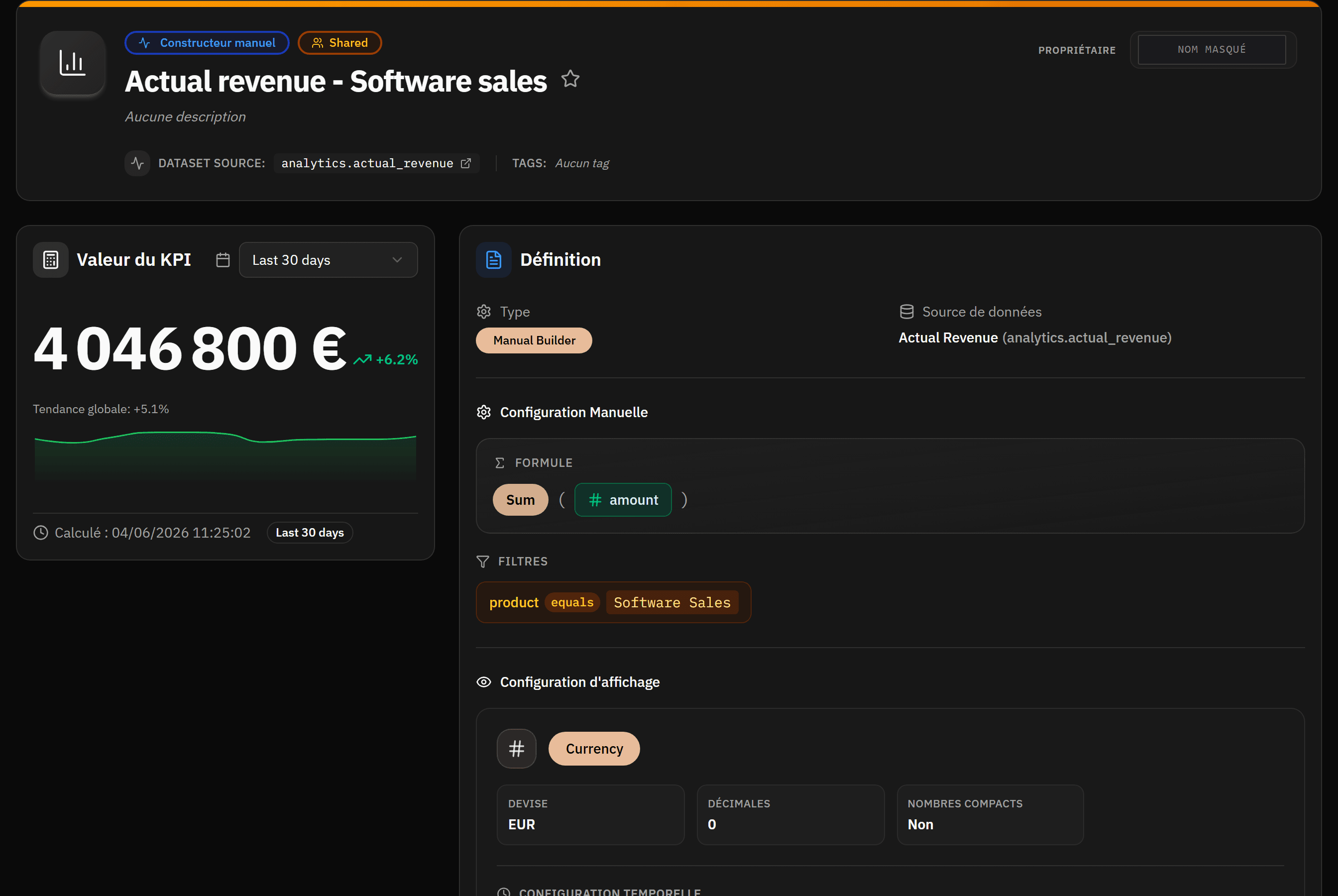1338x896 pixels.
Task: Click the DÉCIMALES 0 card
Action: point(790,815)
